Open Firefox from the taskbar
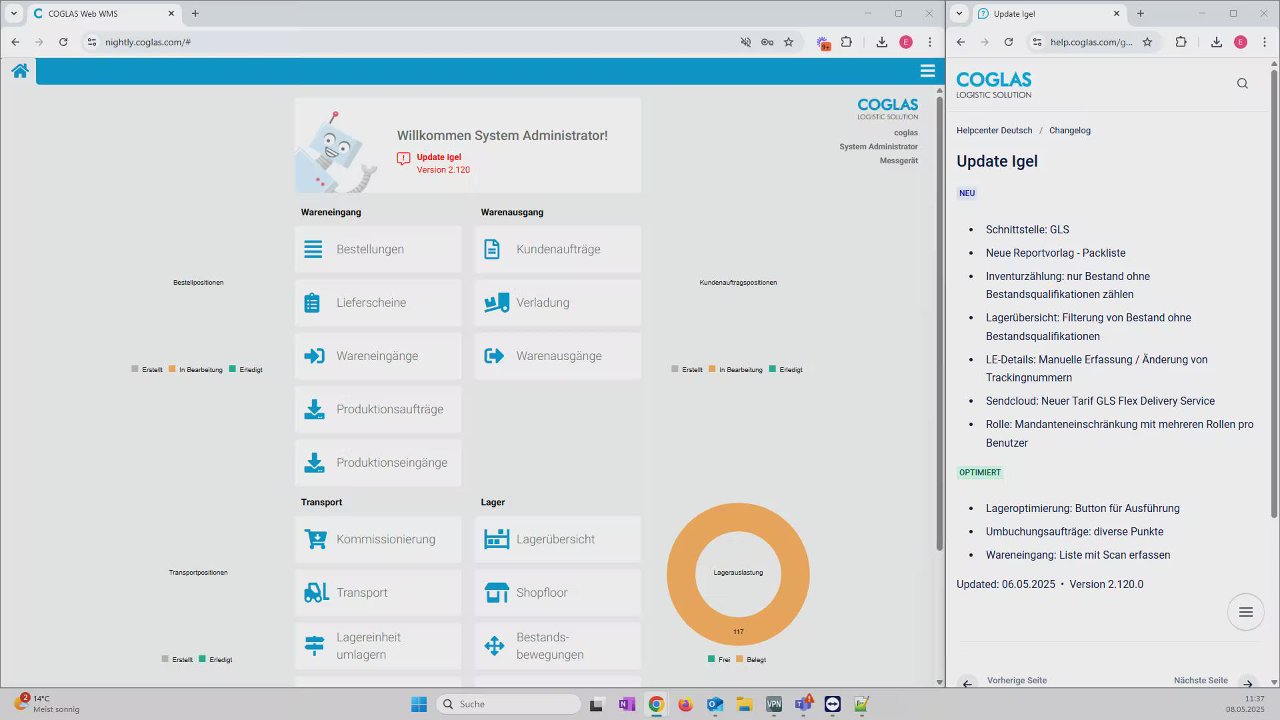 685,704
